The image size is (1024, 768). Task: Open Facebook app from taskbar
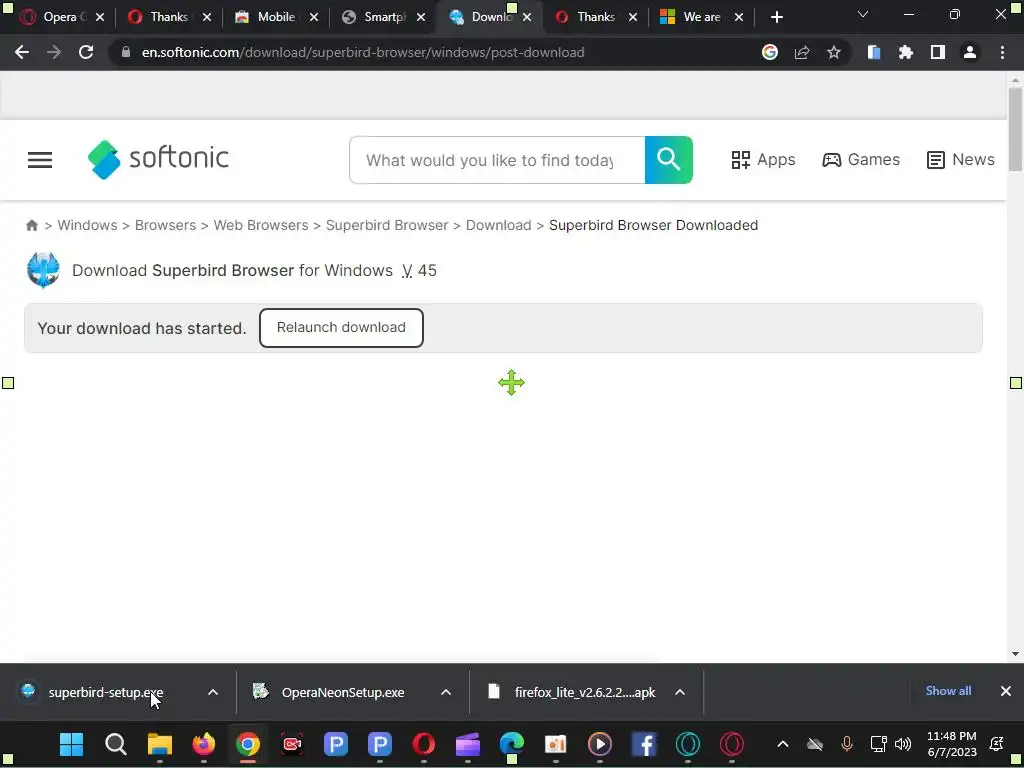point(644,744)
